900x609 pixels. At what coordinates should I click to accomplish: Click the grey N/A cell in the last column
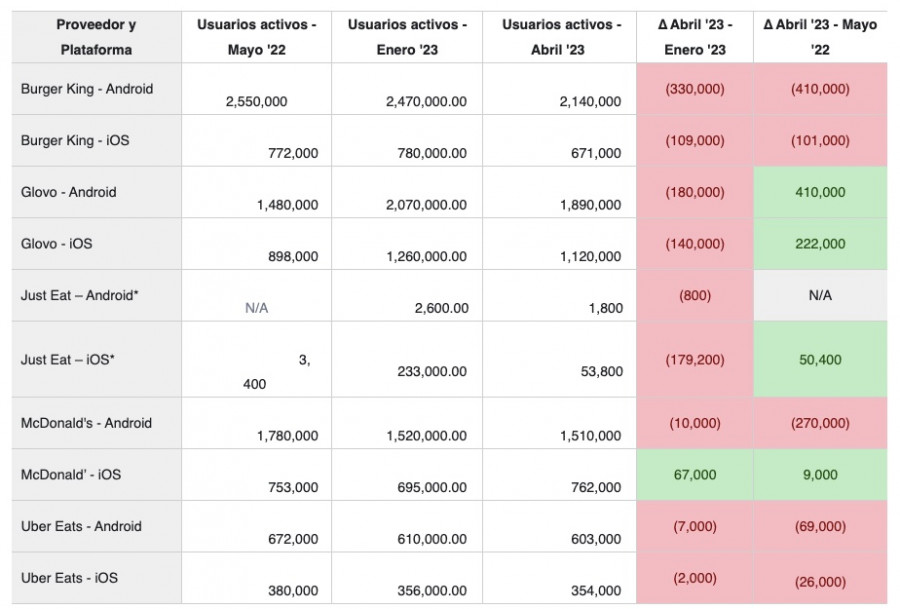point(820,296)
